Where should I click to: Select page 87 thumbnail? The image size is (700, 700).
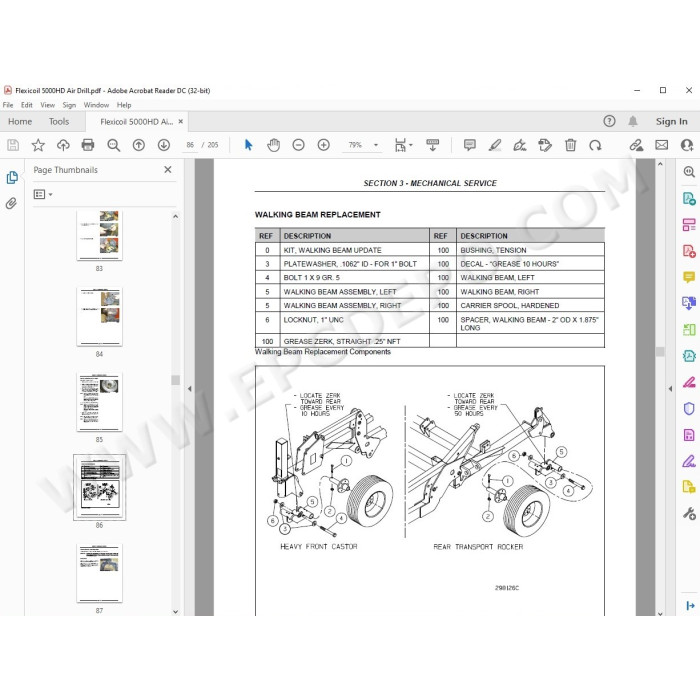point(99,573)
